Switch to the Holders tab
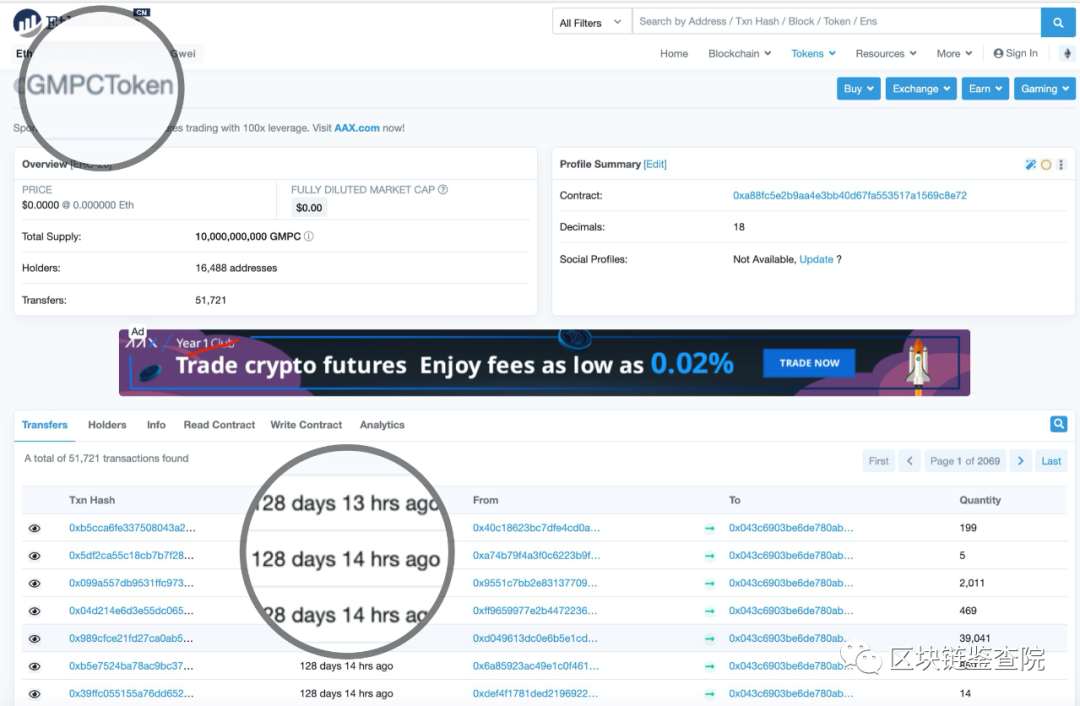Screen dimensions: 1080x706 [107, 425]
